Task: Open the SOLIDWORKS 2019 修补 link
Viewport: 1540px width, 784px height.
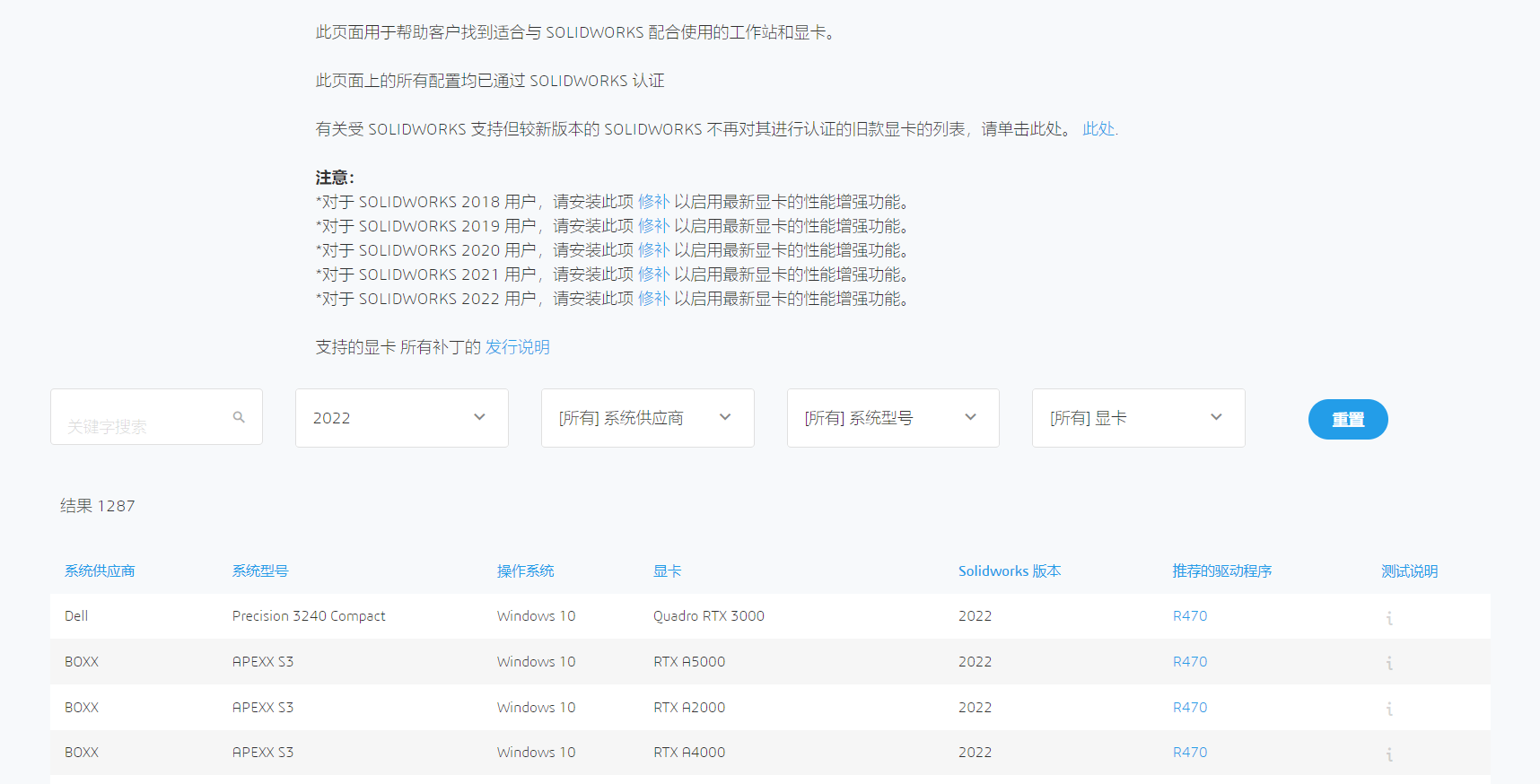Action: [654, 226]
